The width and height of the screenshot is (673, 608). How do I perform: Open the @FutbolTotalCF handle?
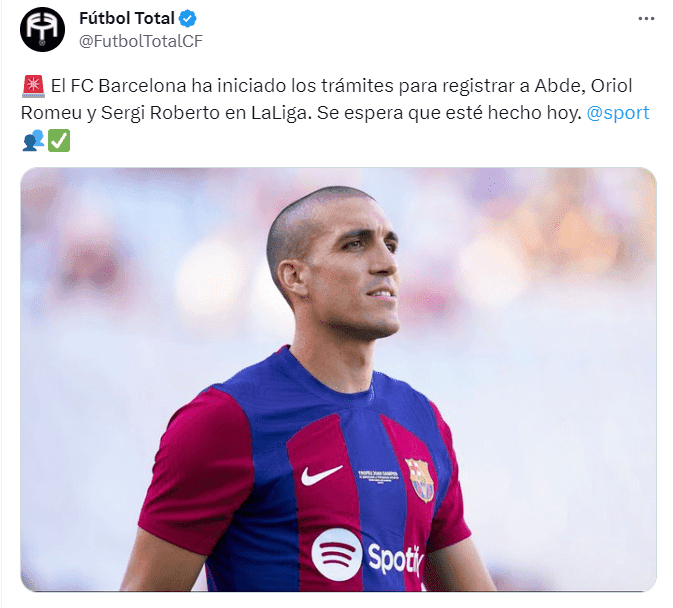(x=141, y=41)
